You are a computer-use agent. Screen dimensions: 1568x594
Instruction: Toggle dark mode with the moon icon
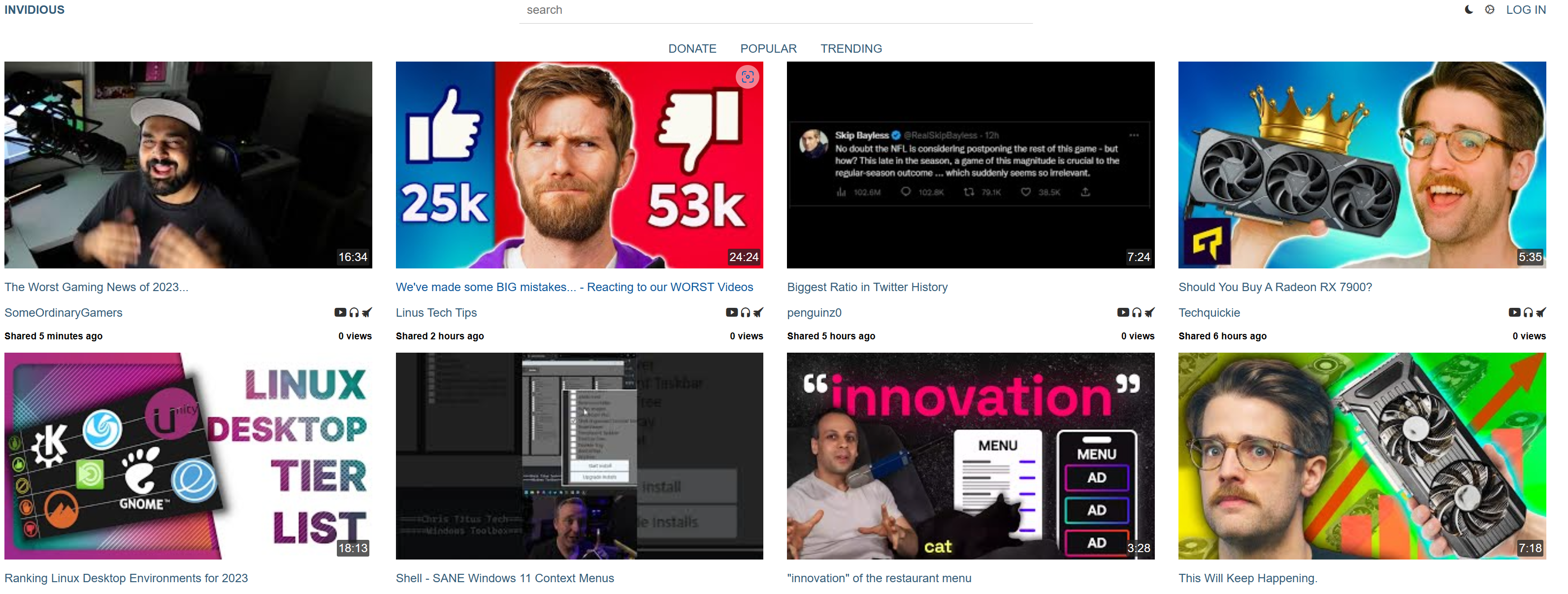(1469, 10)
